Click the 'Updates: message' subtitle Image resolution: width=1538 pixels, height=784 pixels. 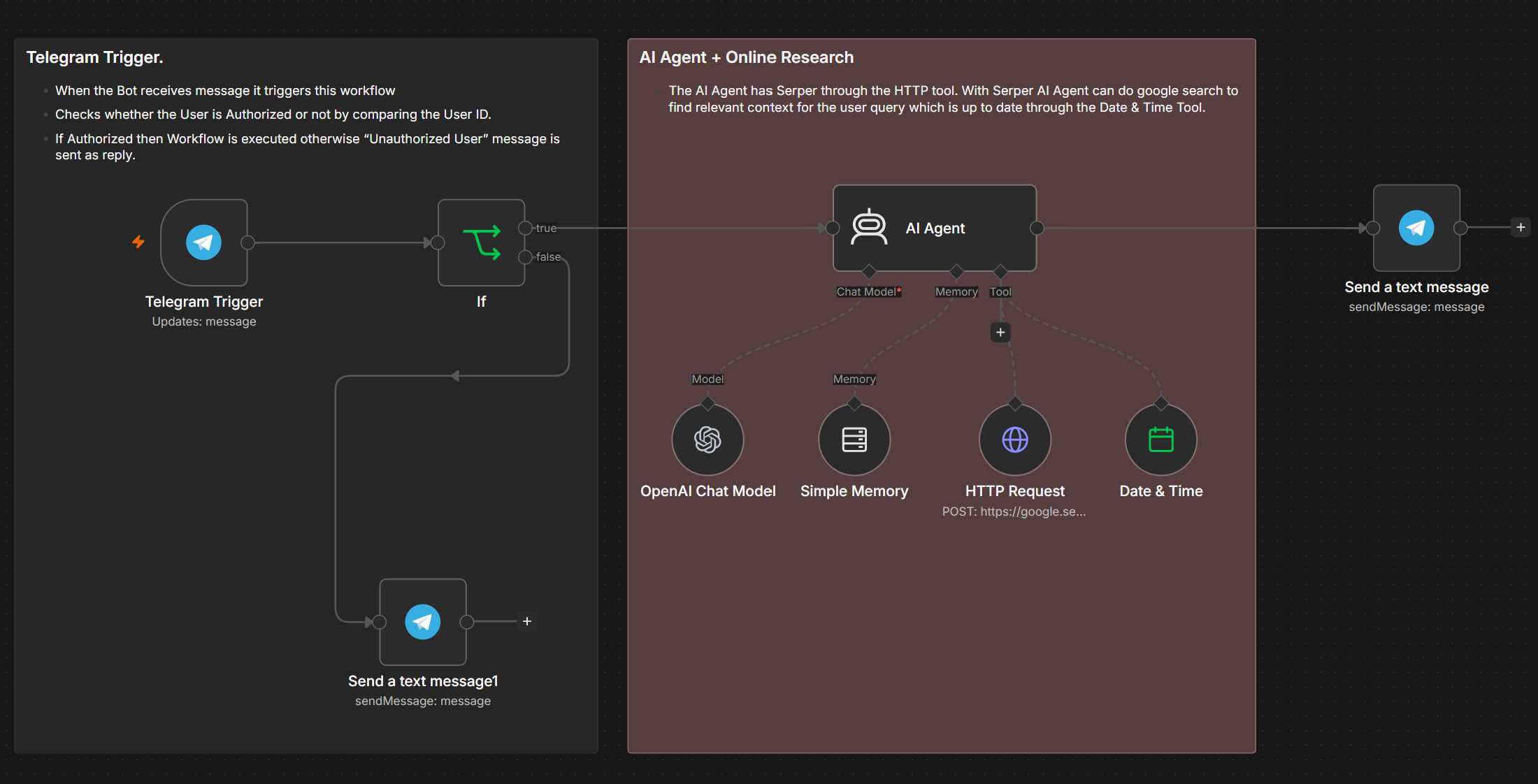click(204, 322)
